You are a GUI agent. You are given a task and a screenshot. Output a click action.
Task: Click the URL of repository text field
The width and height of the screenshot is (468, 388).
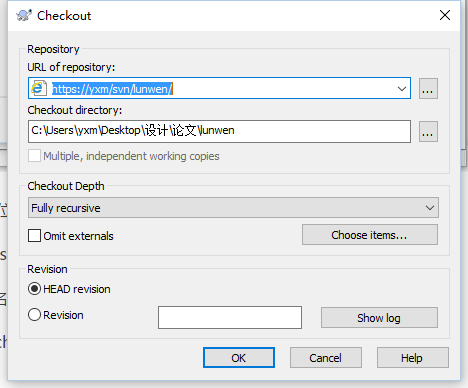219,88
